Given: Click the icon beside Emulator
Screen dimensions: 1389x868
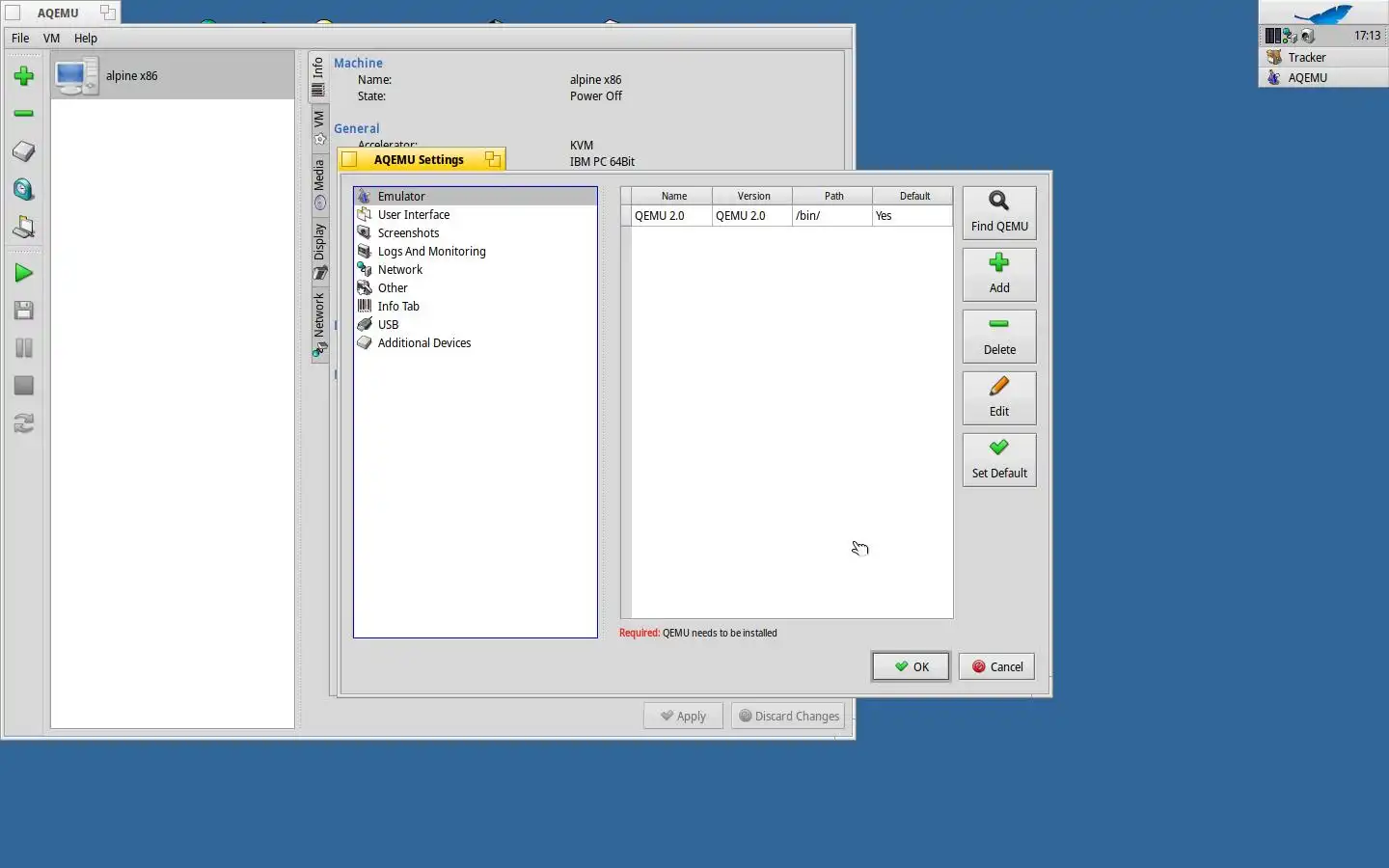Looking at the screenshot, I should coord(365,197).
